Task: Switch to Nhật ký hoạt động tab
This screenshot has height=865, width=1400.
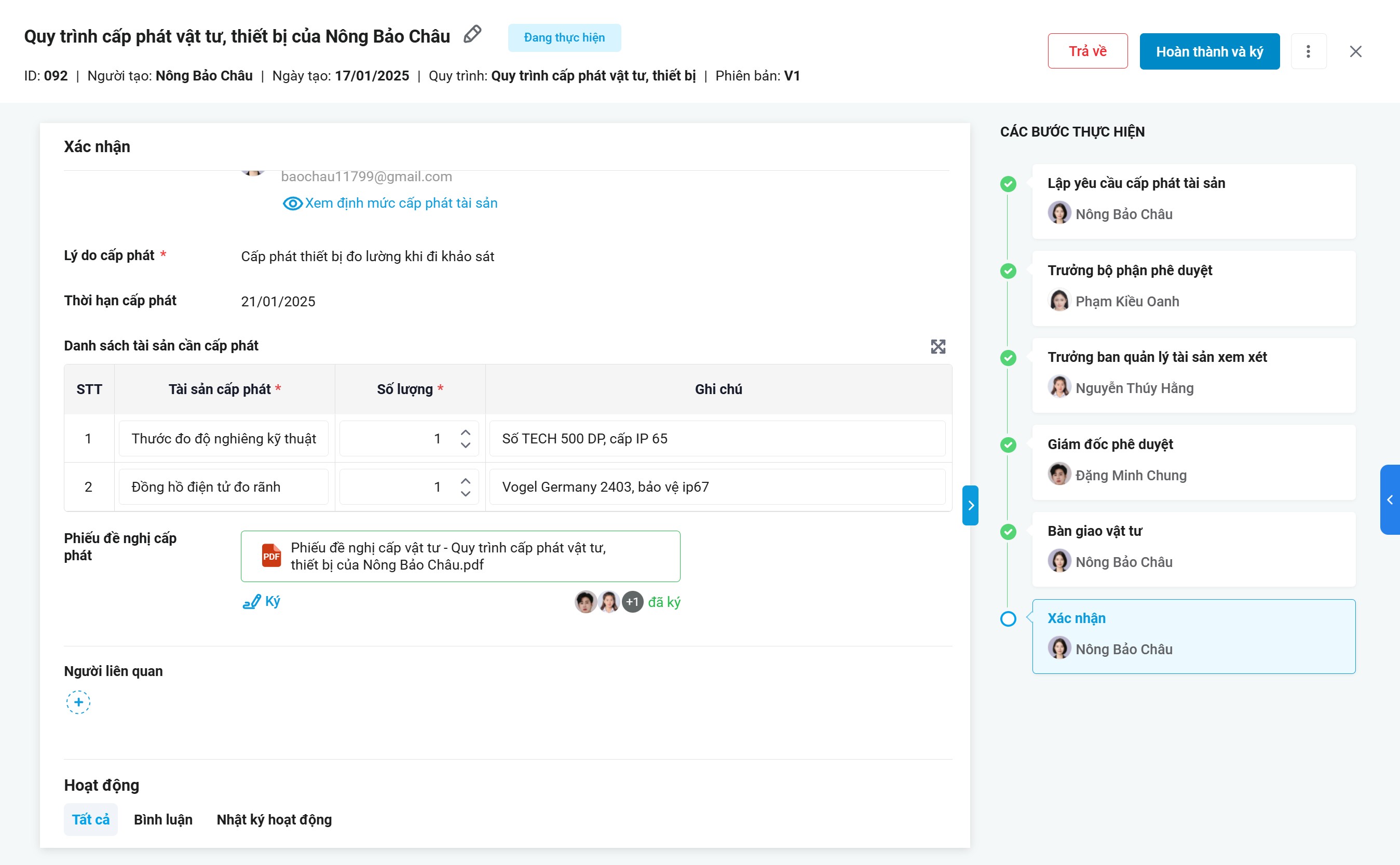Action: 274,819
